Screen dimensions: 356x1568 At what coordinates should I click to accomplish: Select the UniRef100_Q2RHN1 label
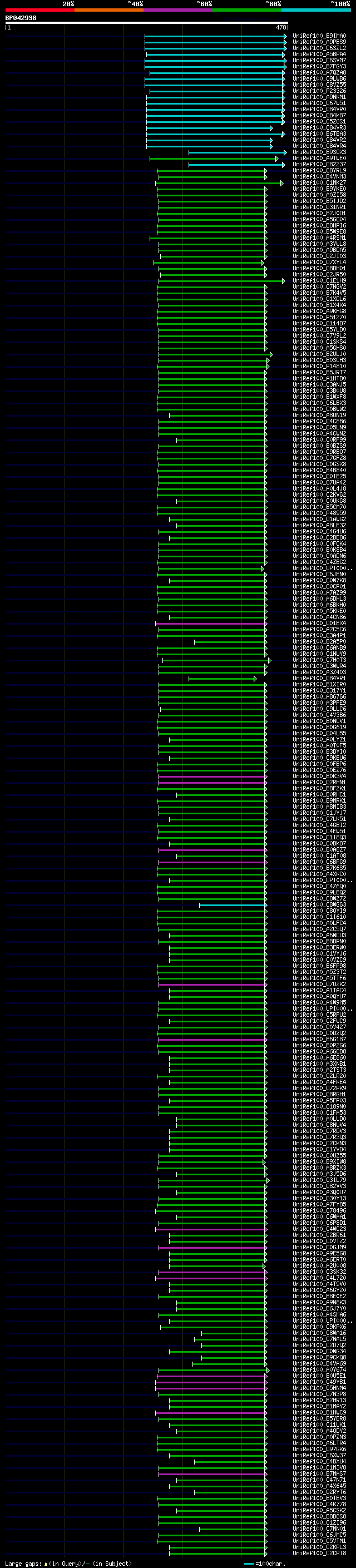[319, 783]
